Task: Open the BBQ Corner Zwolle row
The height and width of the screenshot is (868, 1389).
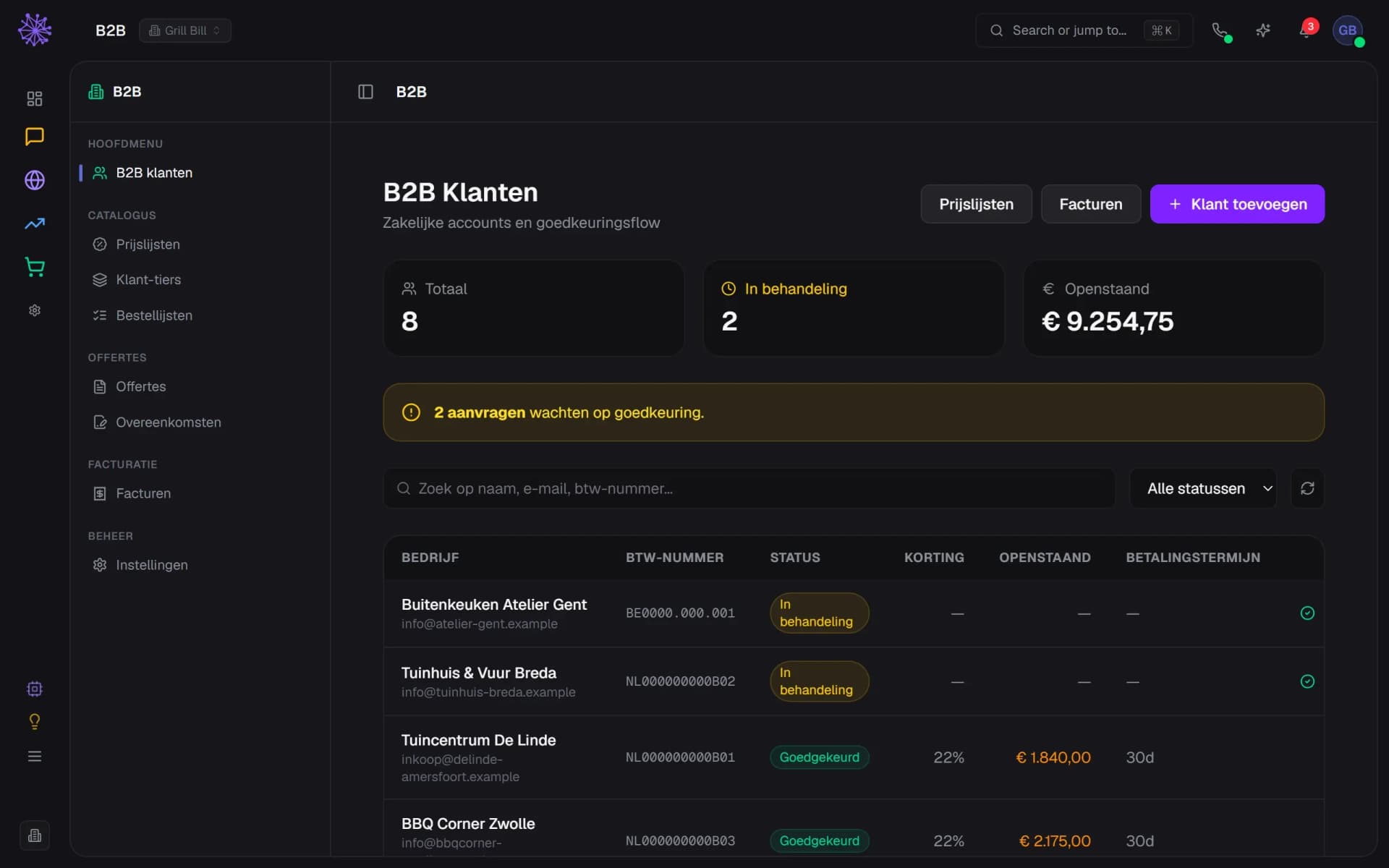Action: [x=854, y=829]
